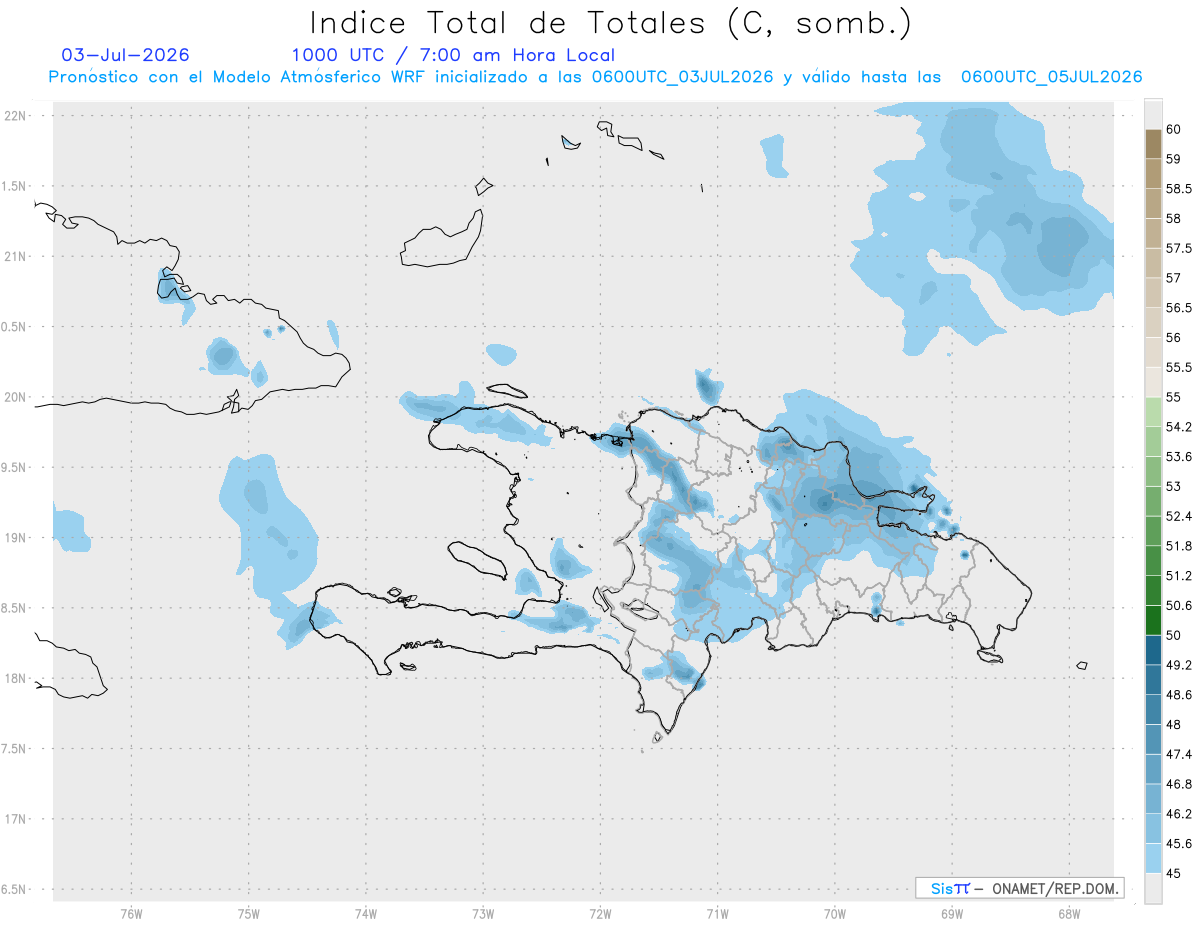Click the "48.6" legend value

click(x=1178, y=694)
